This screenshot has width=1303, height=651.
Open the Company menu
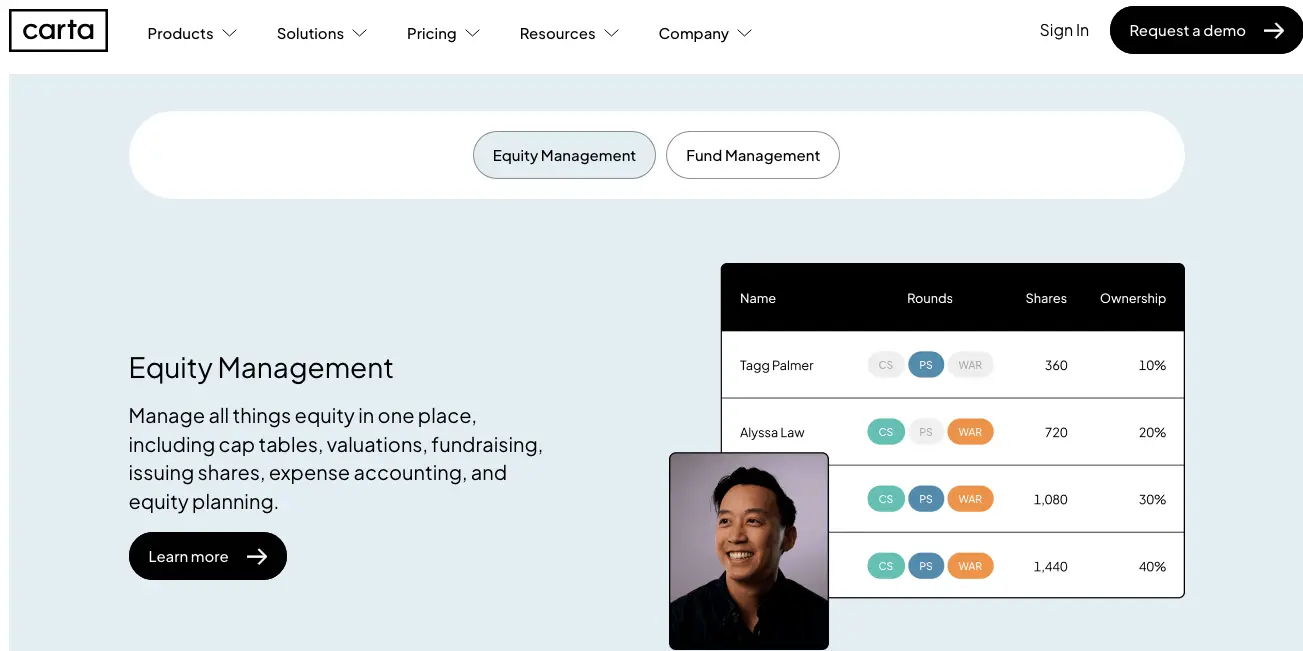click(705, 34)
